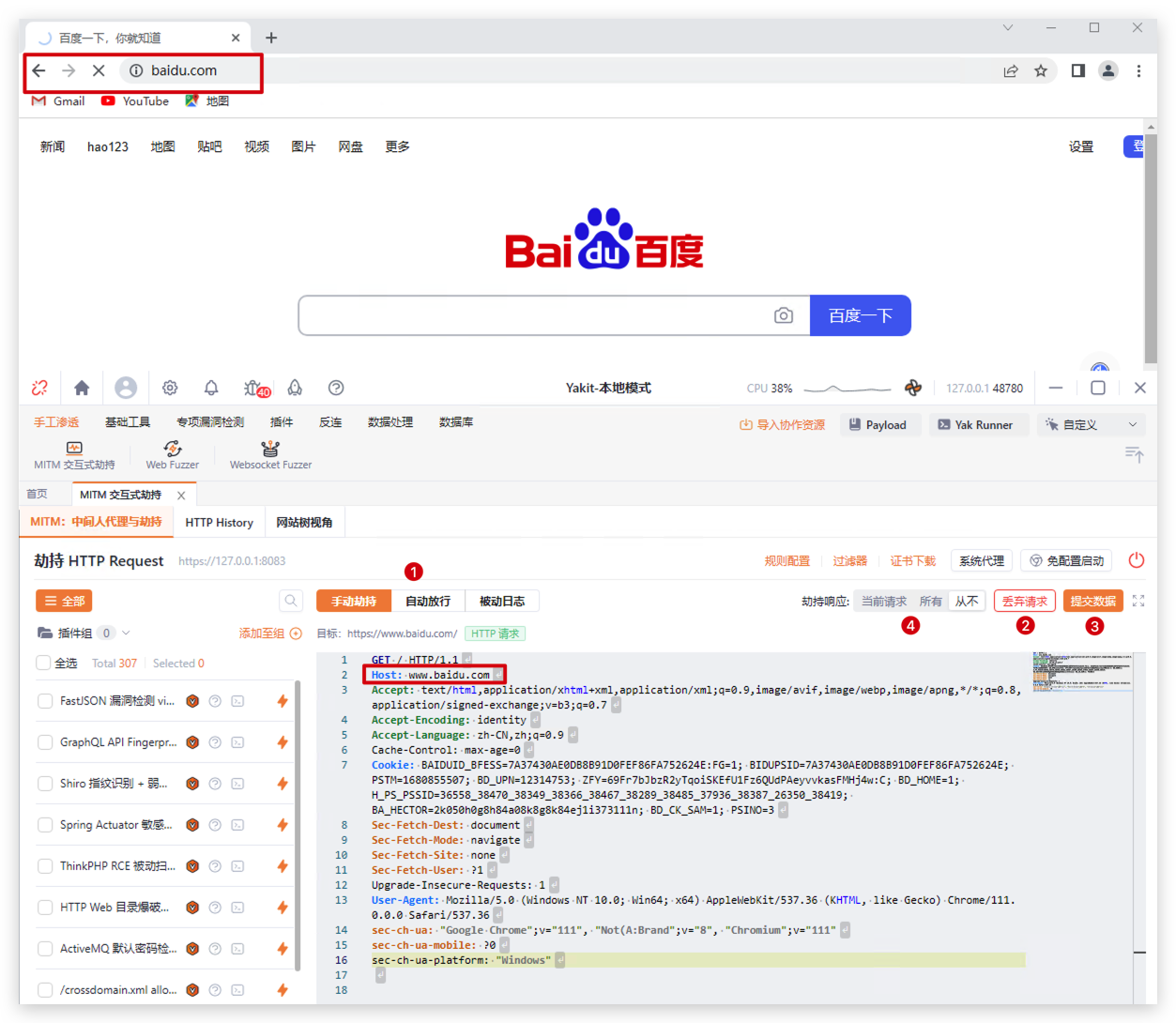This screenshot has height=1023, width=1176.
Task: Click the 丢弃请求 drop request button
Action: pos(1024,601)
